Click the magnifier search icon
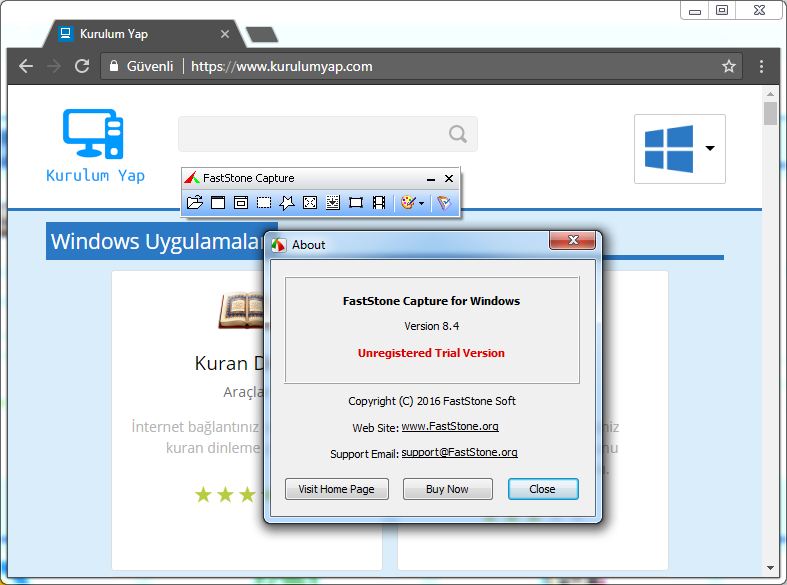Image resolution: width=787 pixels, height=585 pixels. click(x=458, y=134)
